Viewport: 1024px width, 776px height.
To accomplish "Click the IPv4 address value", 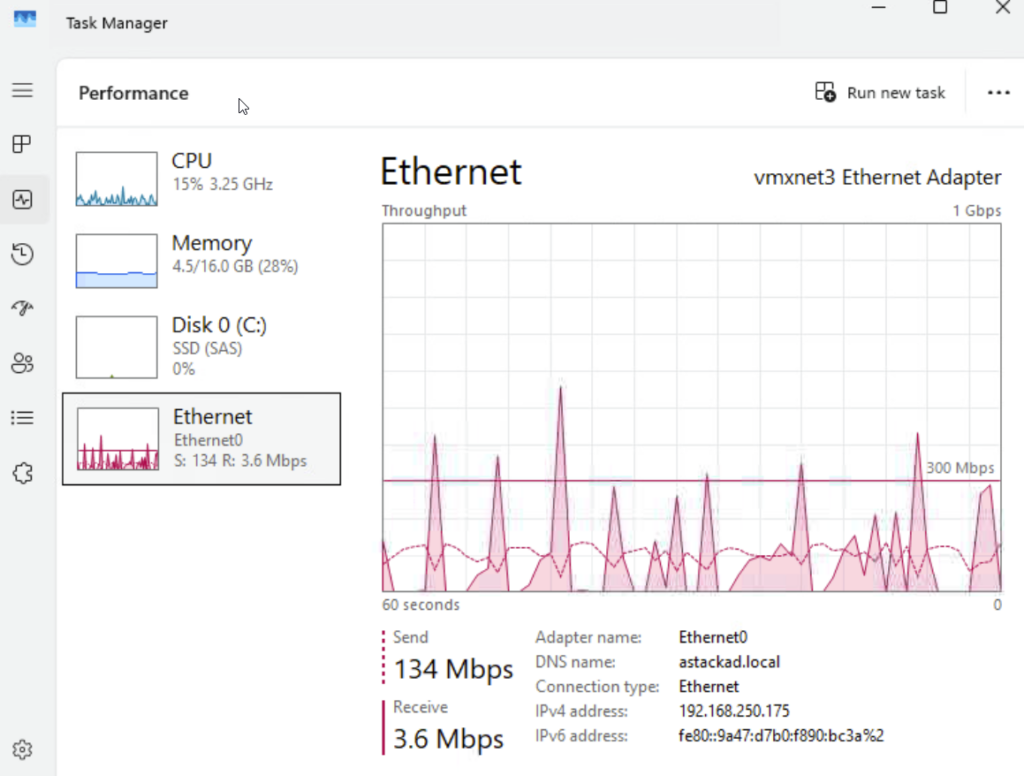I will coord(734,712).
